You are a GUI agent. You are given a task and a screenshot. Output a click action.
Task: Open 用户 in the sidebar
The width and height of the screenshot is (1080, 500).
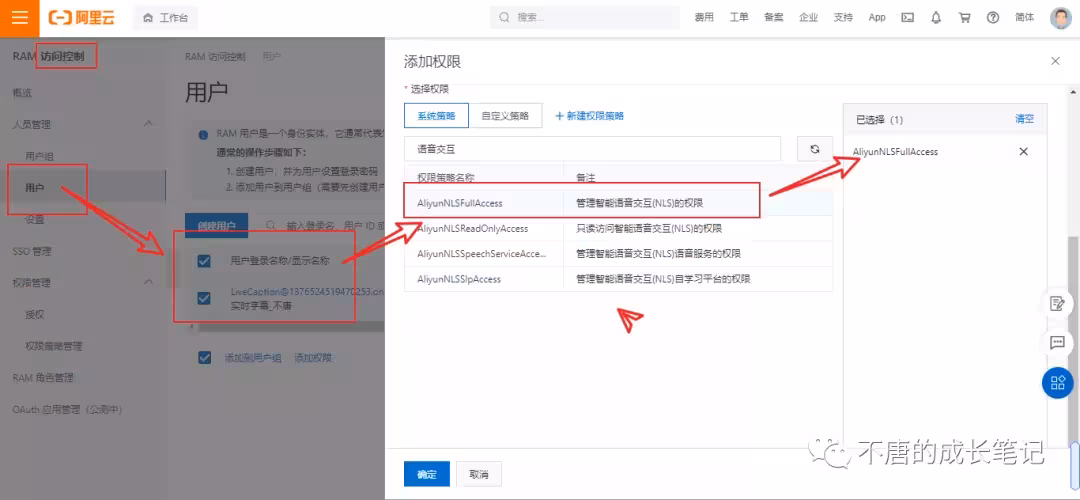[x=34, y=187]
